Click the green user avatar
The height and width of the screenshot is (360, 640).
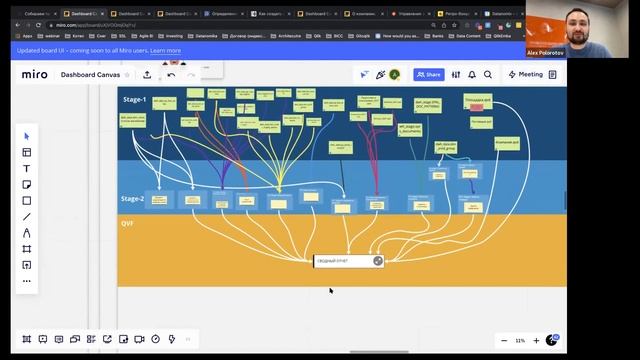tap(394, 74)
